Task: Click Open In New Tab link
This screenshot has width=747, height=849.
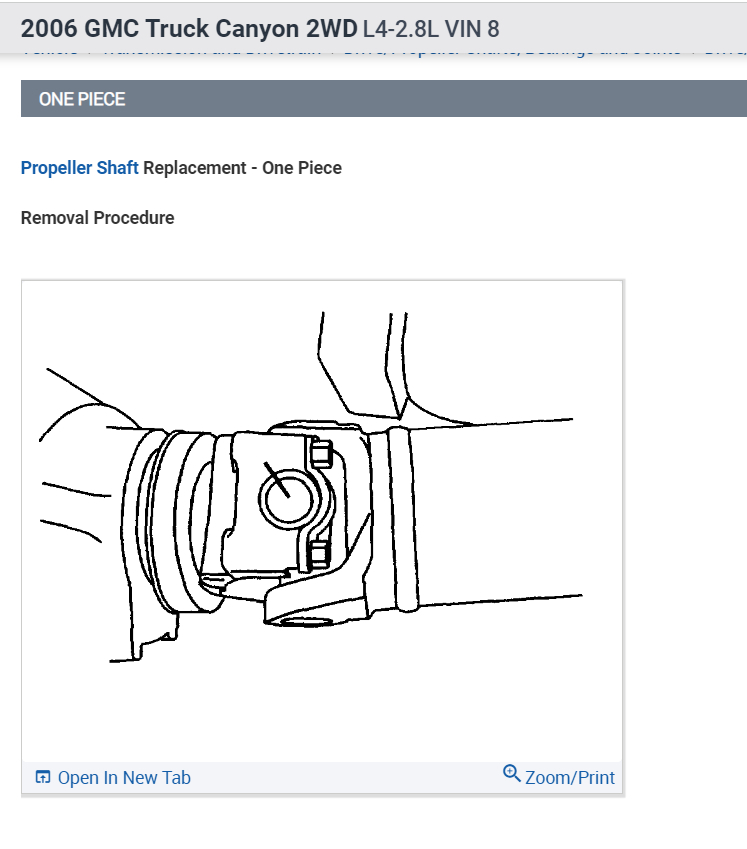Action: click(x=124, y=778)
